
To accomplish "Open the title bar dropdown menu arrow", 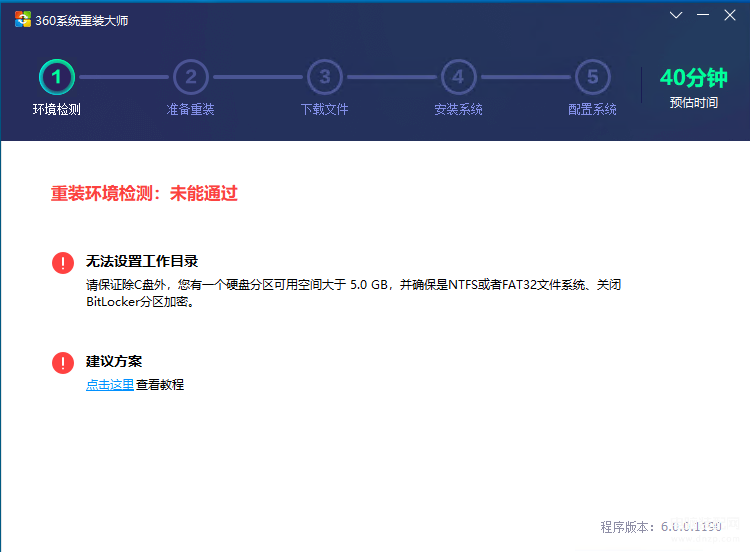I will pos(676,15).
